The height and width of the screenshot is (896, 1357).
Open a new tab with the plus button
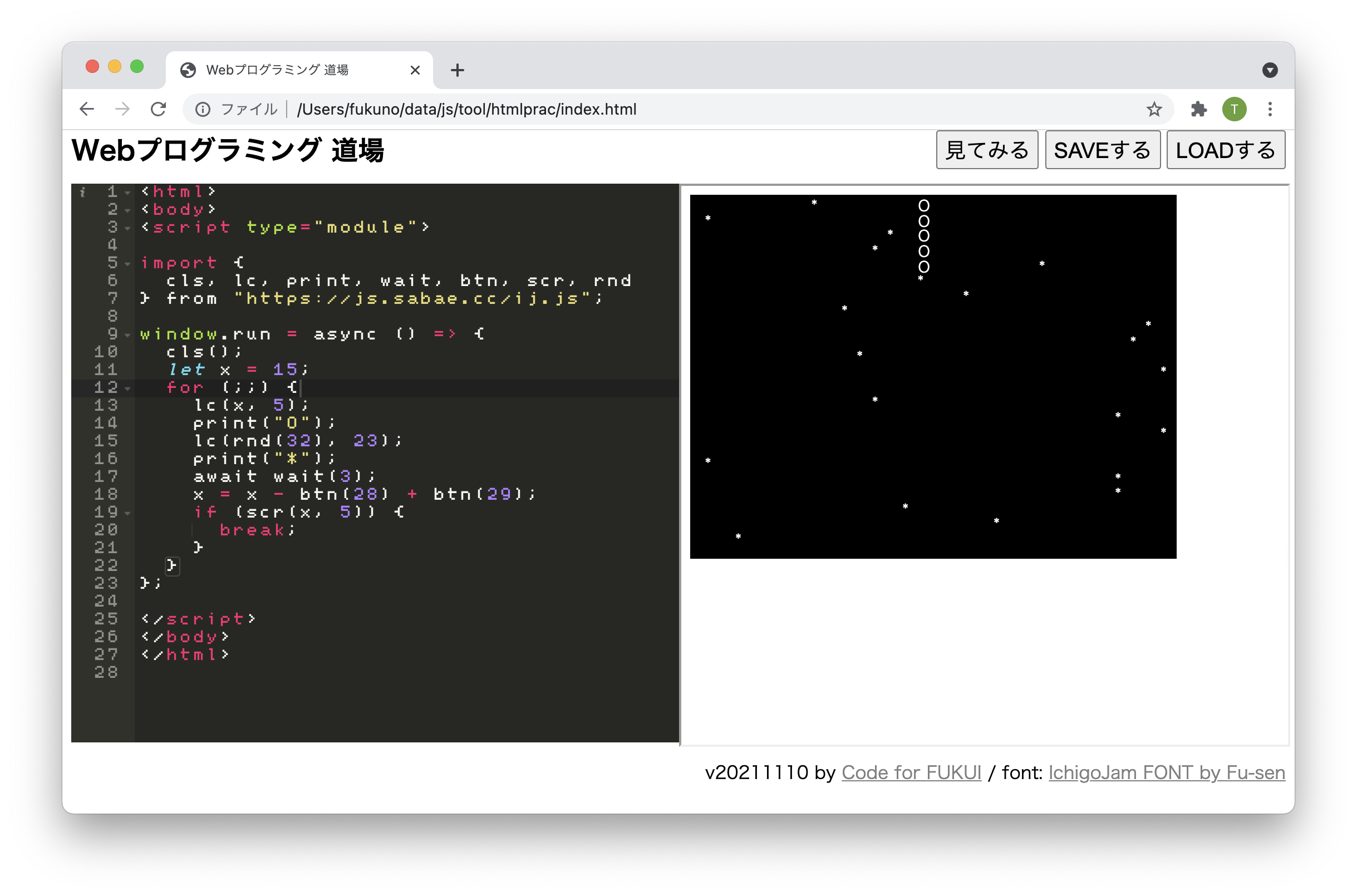coord(457,70)
